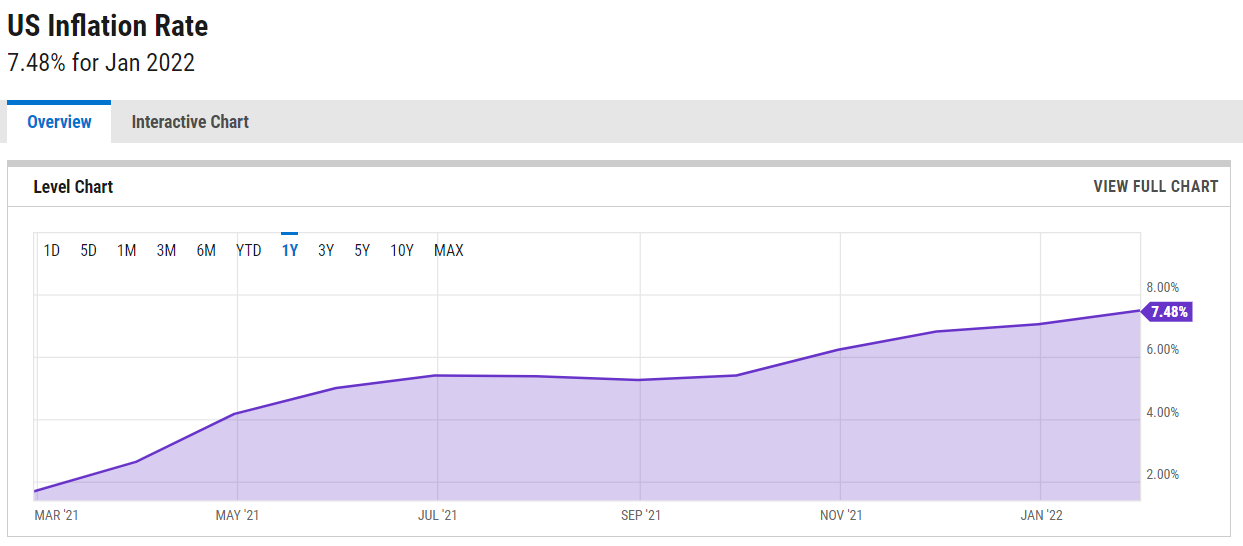Click the 8.00% axis label
The width and height of the screenshot is (1243, 546).
(1162, 287)
